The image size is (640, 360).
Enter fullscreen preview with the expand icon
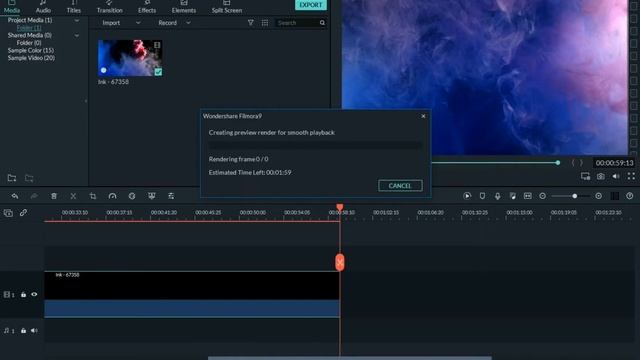point(631,176)
